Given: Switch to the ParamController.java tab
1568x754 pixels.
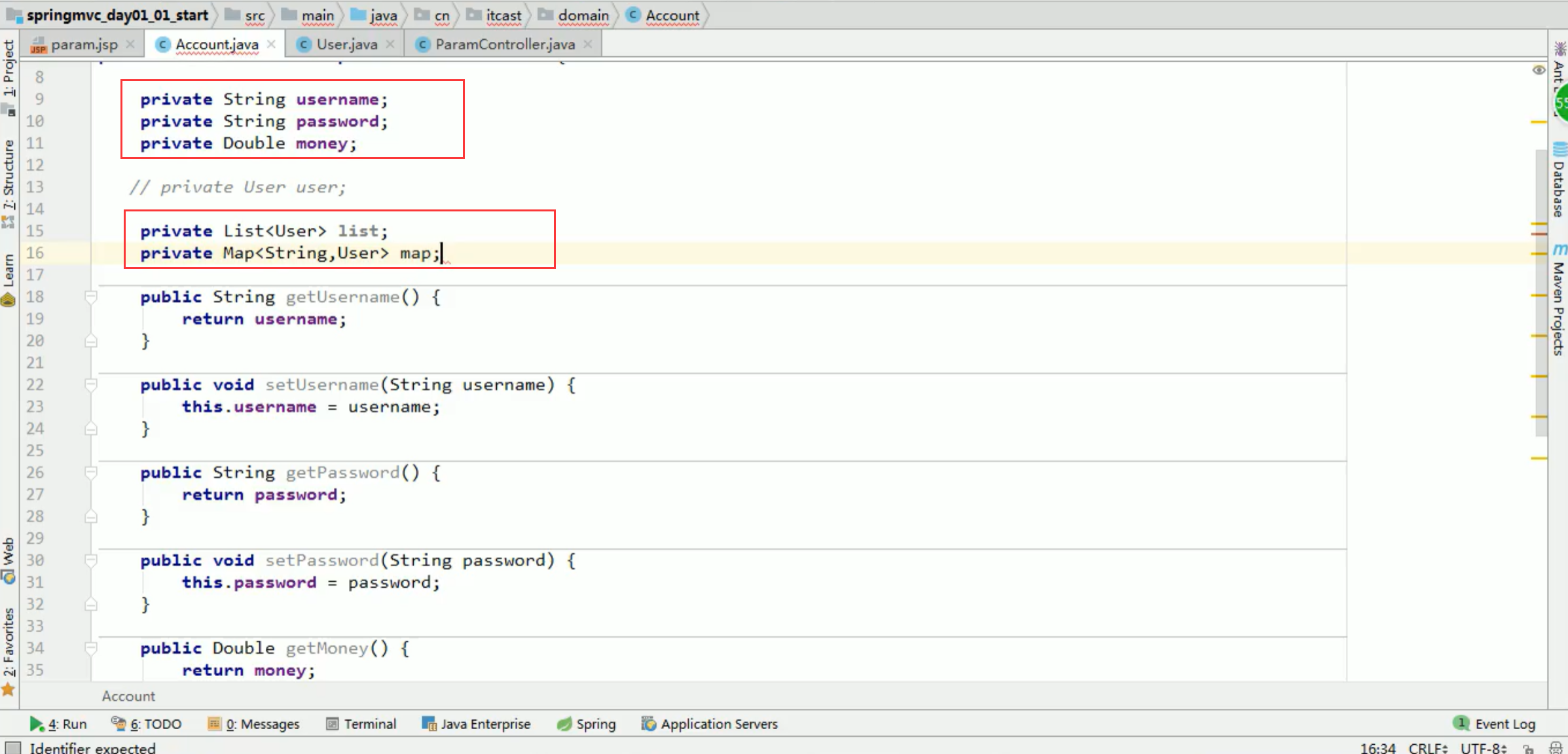Looking at the screenshot, I should point(504,45).
